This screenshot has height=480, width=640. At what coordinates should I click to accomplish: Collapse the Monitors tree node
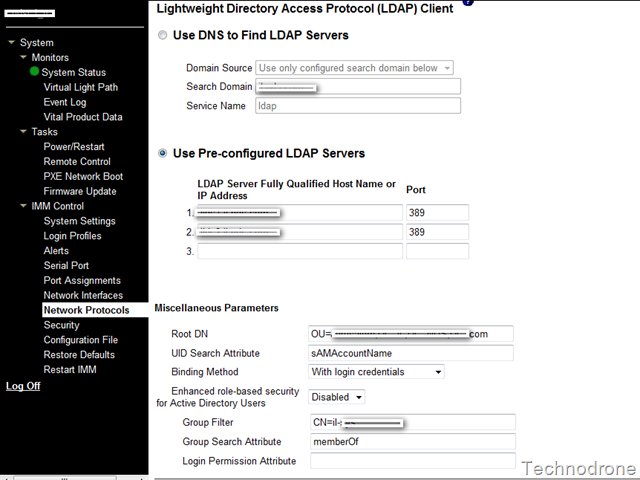(x=23, y=57)
